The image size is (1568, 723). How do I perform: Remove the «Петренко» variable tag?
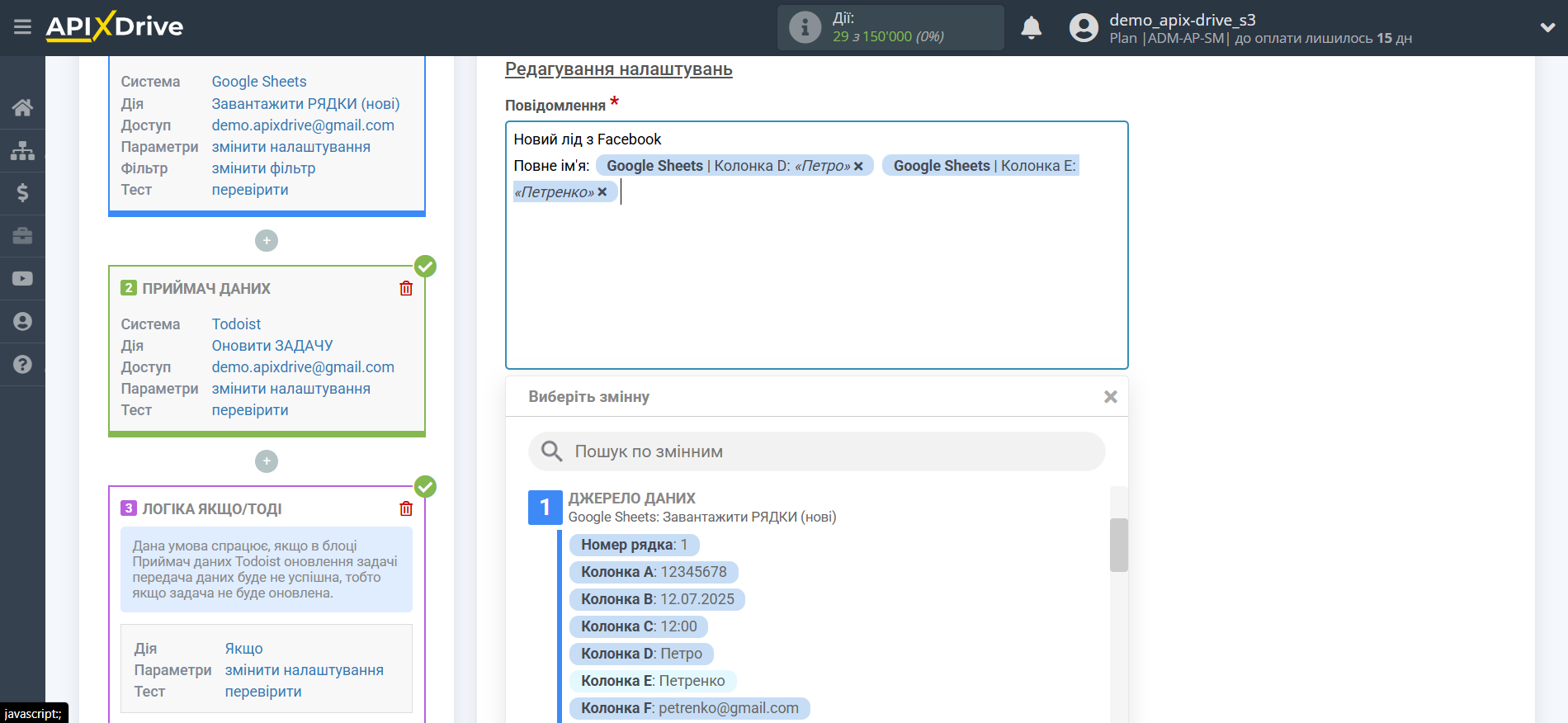(602, 192)
